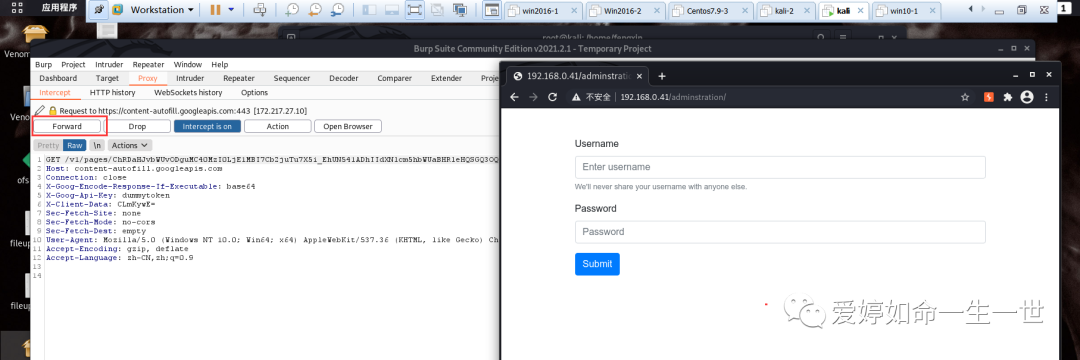Toggle the \n non-printing characters button
This screenshot has height=360, width=1080.
click(97, 145)
